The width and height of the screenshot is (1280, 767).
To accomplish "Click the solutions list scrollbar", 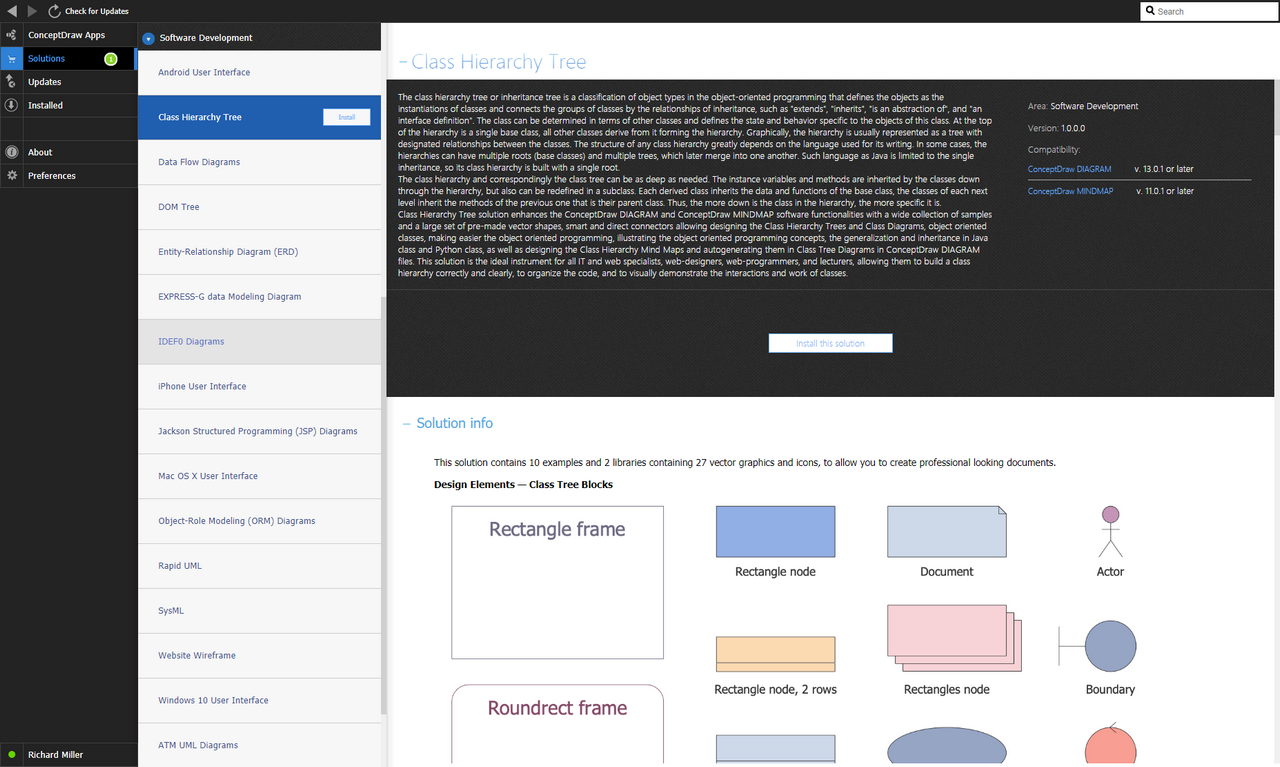I will click(x=384, y=506).
